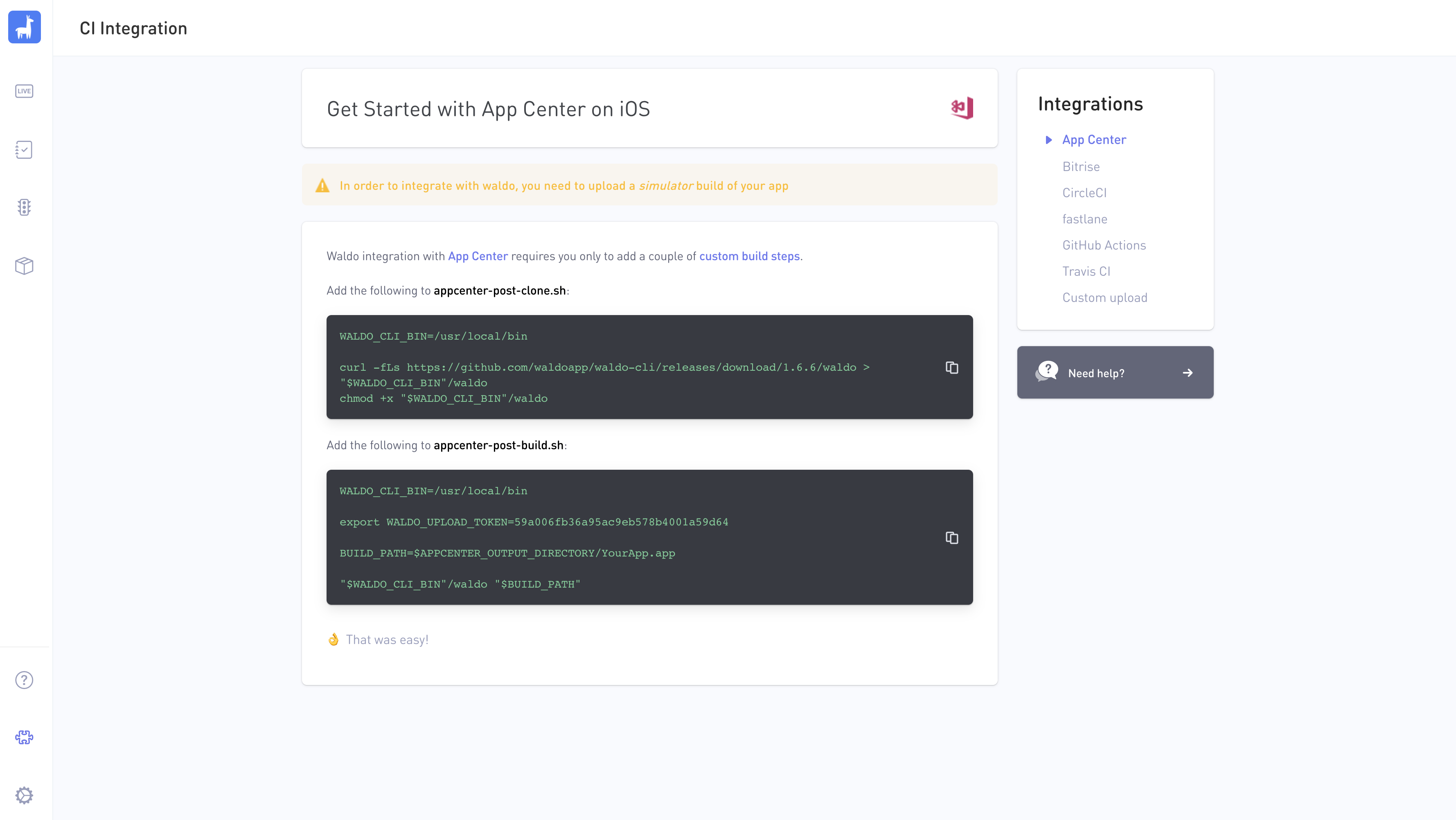
Task: Open the LIVE sessions sidebar icon
Action: (24, 91)
